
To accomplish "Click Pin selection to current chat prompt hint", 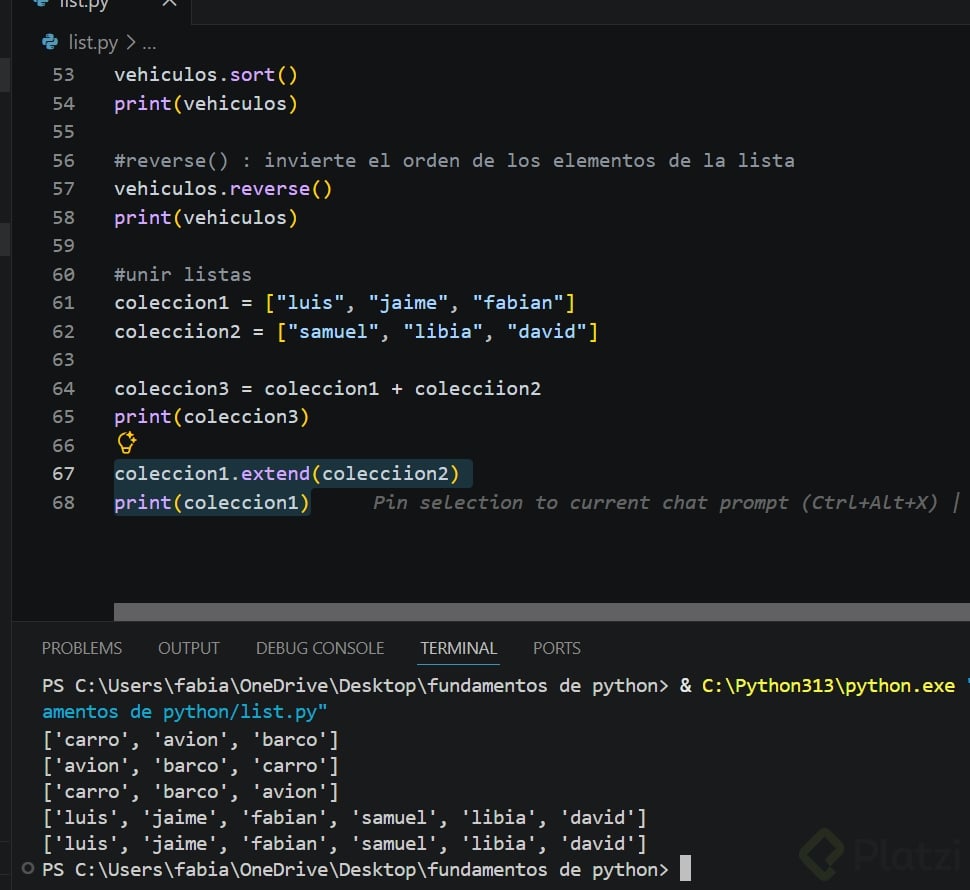I will coord(655,502).
